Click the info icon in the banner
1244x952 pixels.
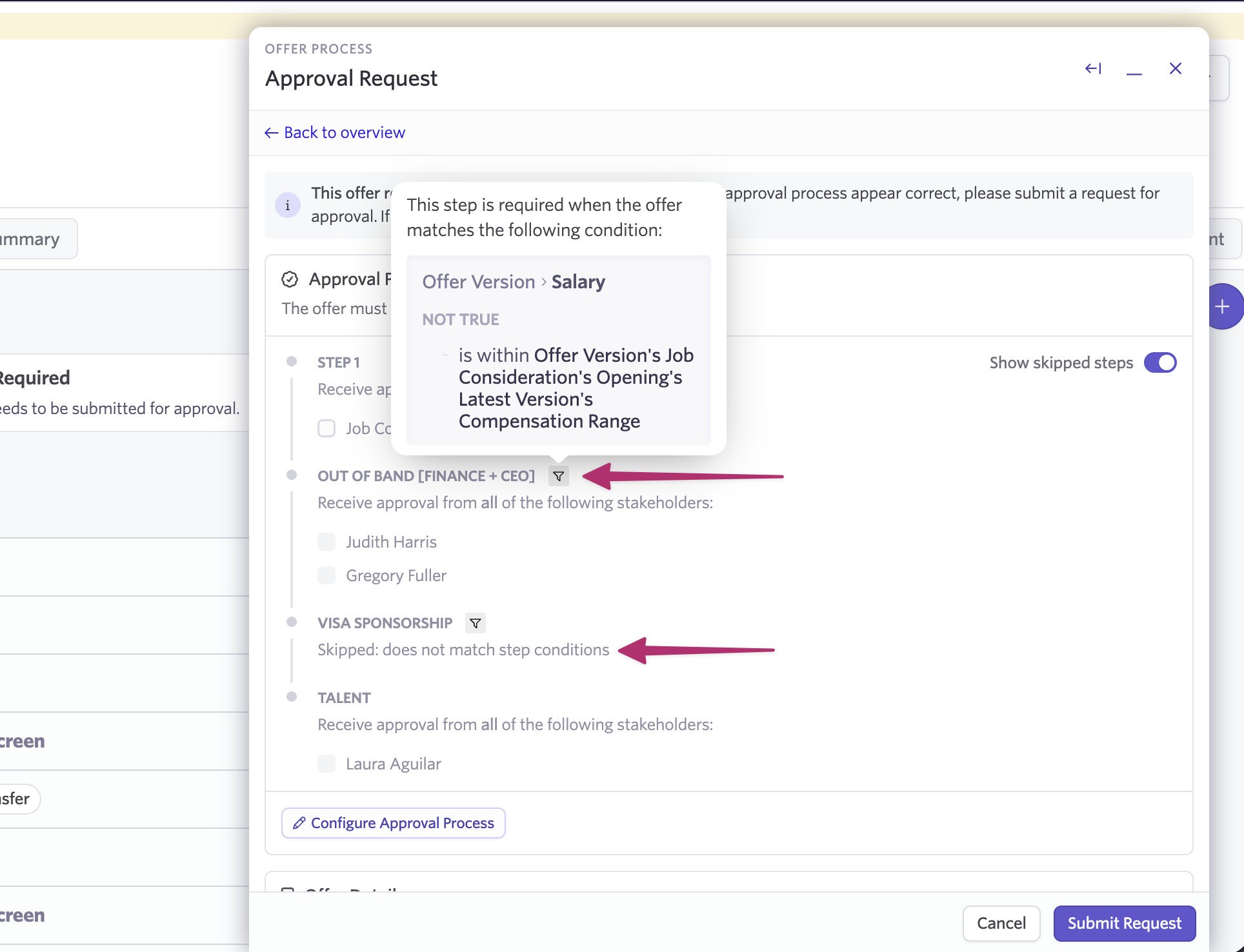(x=288, y=205)
